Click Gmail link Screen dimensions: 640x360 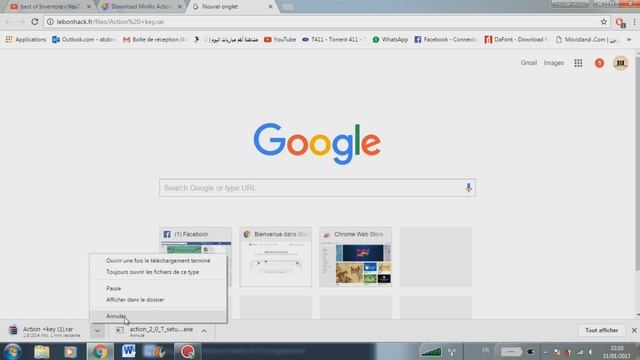click(x=528, y=63)
